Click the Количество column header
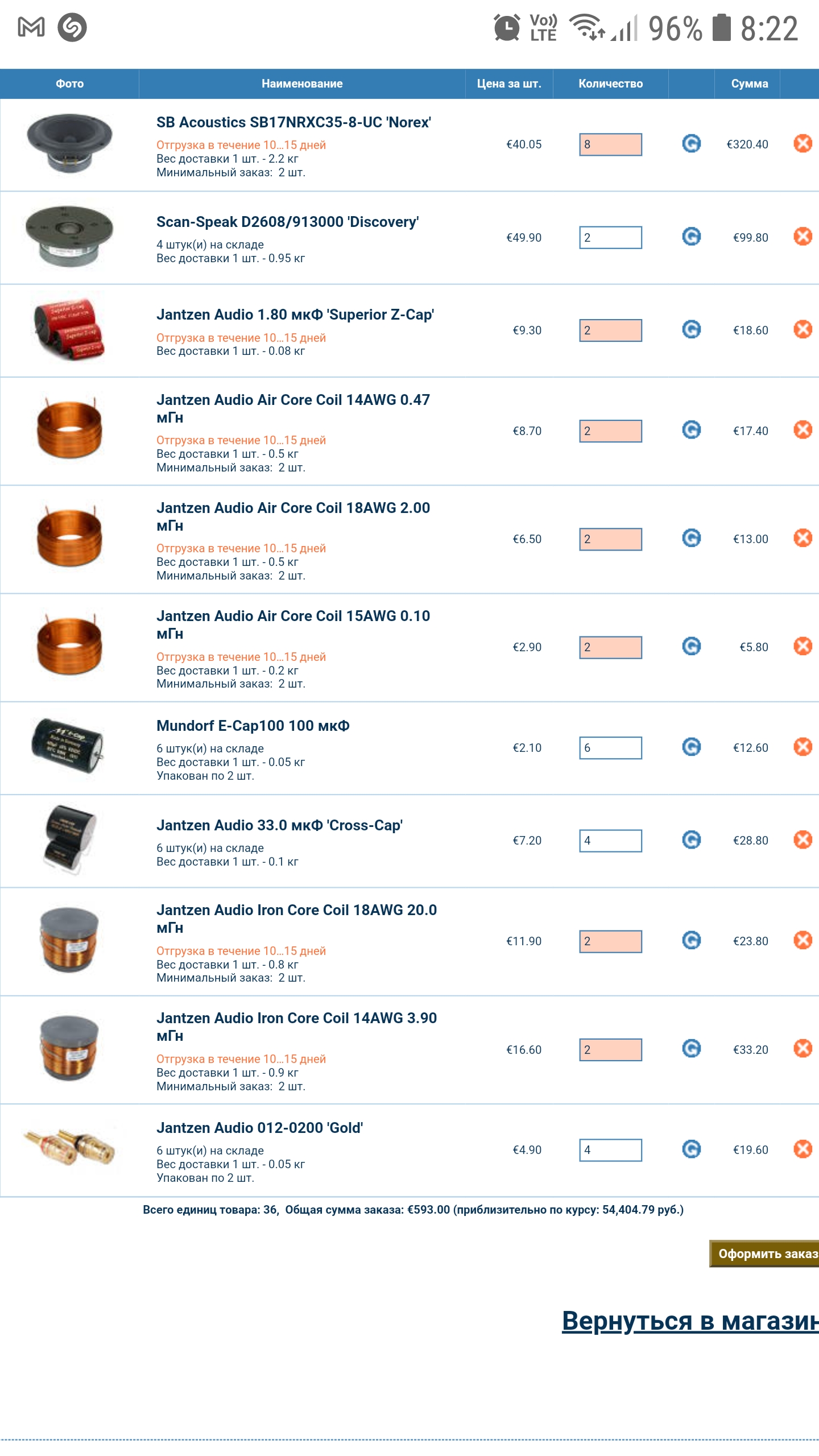The height and width of the screenshot is (1456, 819). [x=610, y=84]
